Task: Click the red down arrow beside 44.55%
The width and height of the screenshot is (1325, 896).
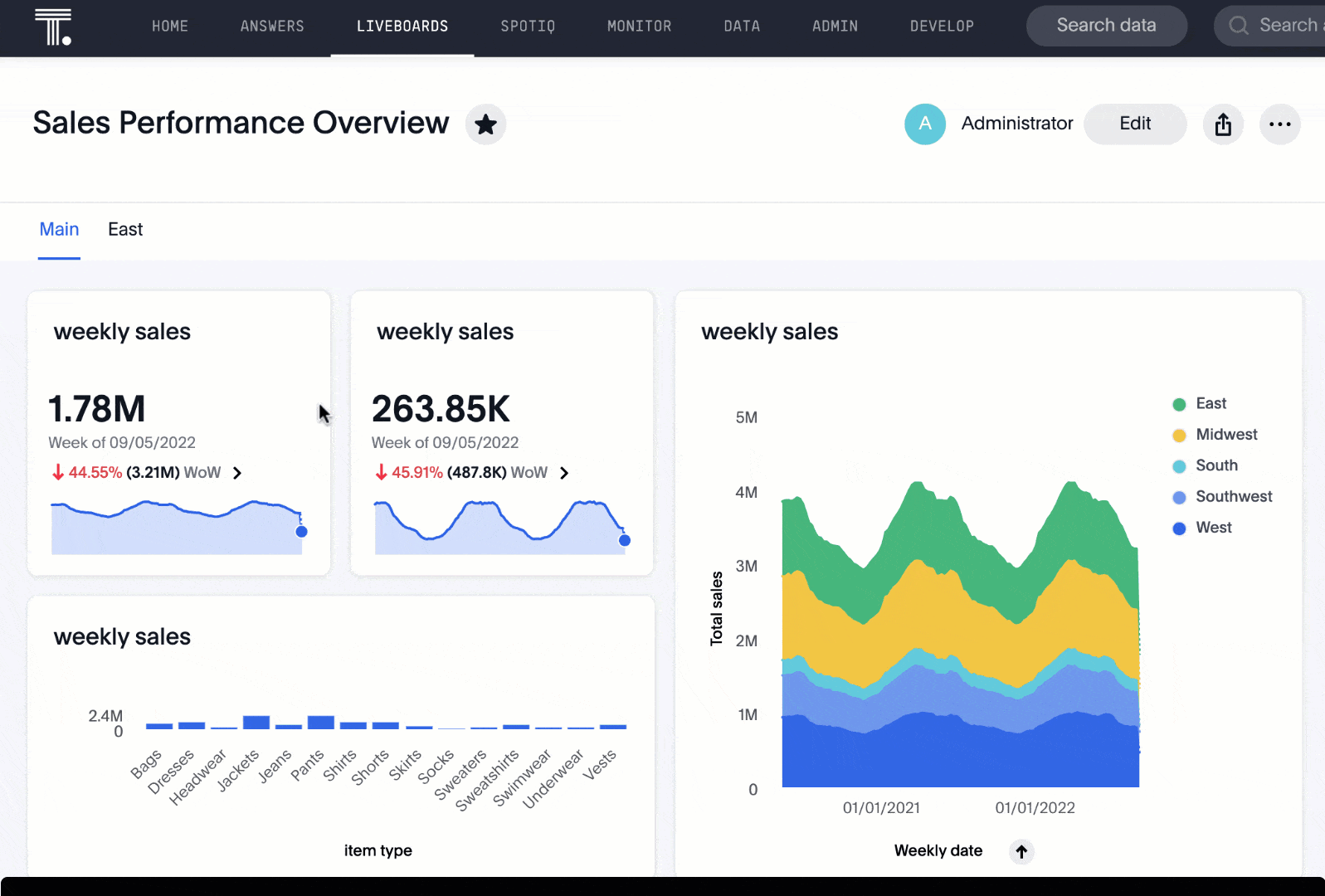Action: 58,473
